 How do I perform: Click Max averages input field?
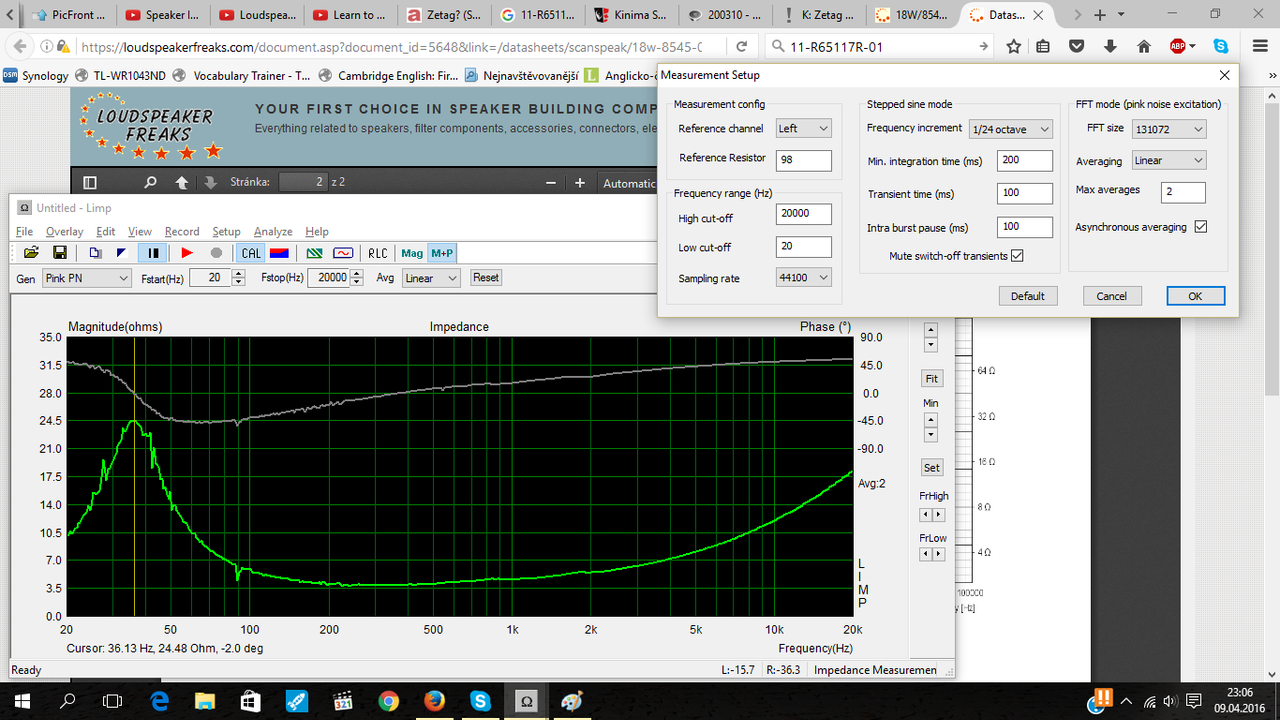point(1183,192)
